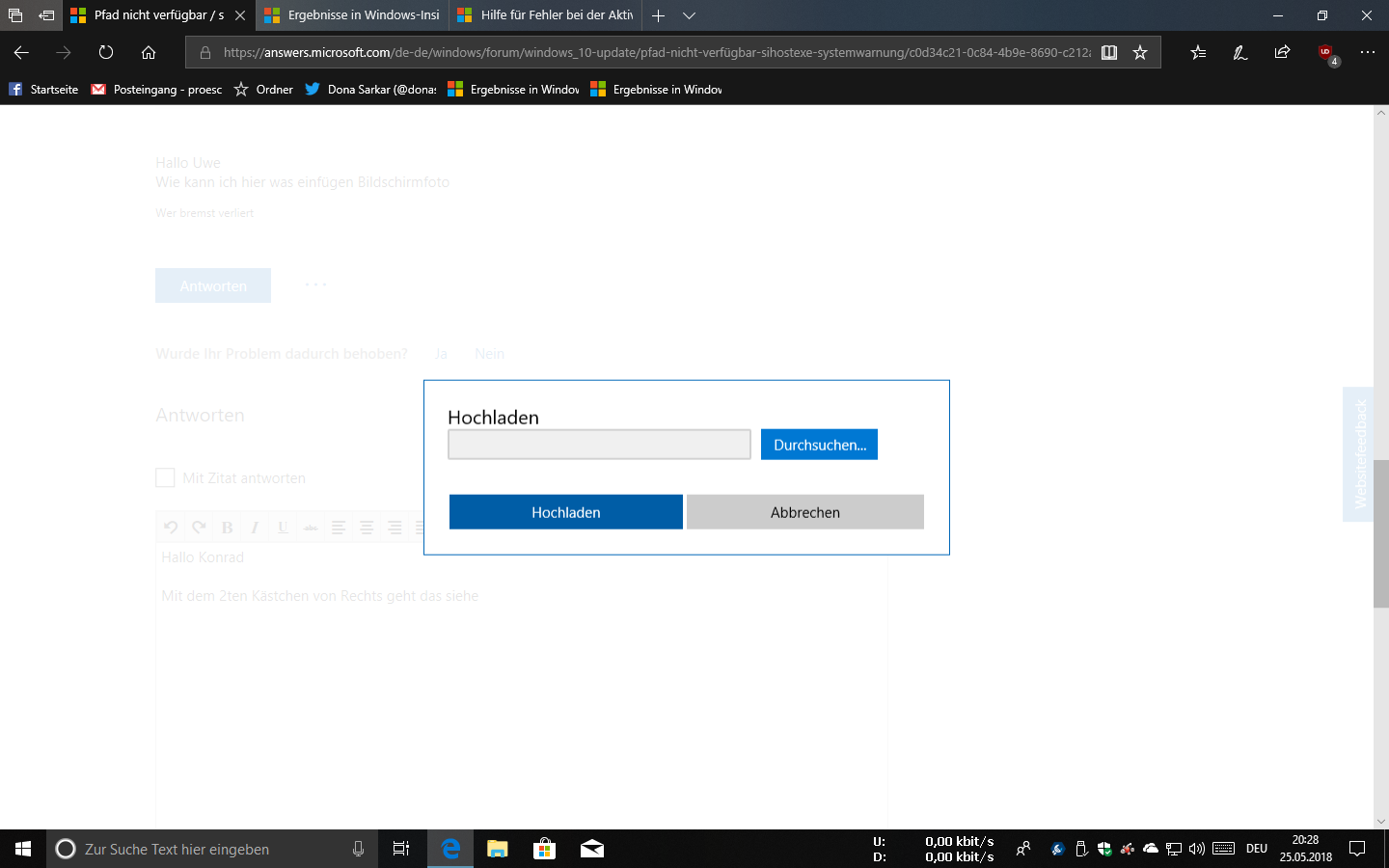Viewport: 1389px width, 868px height.
Task: Open the Action Center notification icon
Action: (x=1357, y=849)
